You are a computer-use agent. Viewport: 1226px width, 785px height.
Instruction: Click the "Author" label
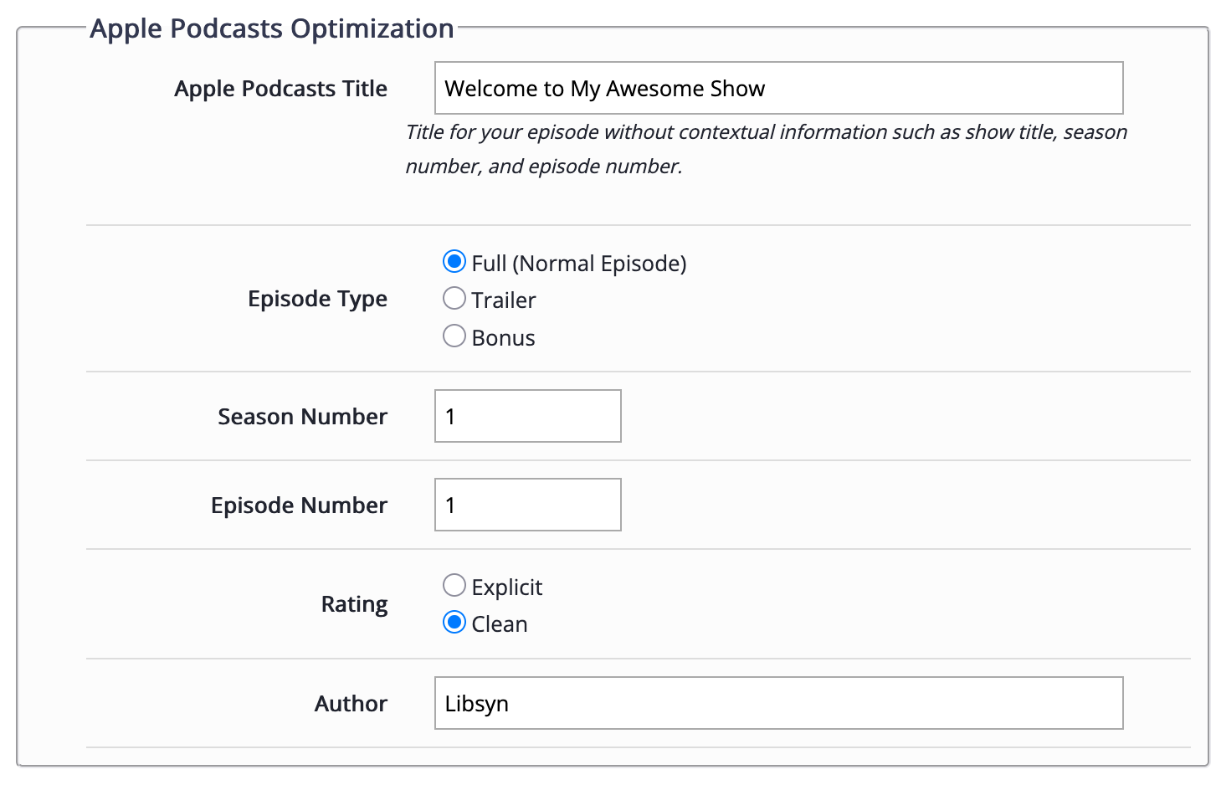[351, 704]
